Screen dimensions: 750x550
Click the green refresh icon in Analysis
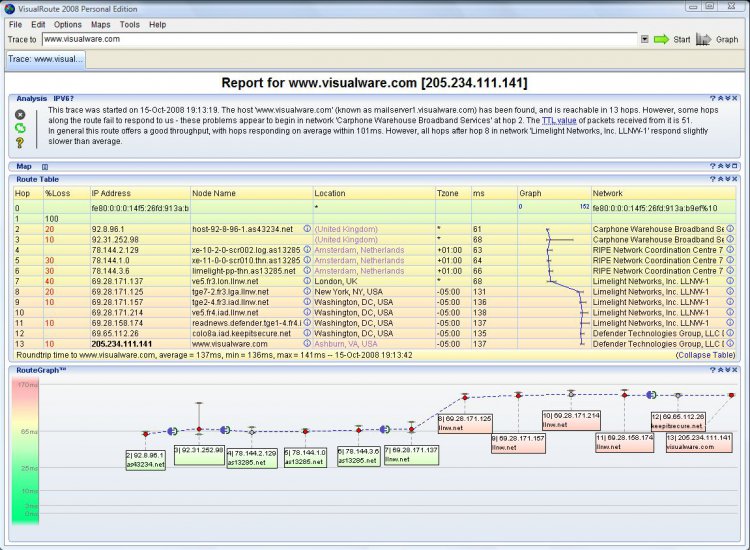[20, 128]
